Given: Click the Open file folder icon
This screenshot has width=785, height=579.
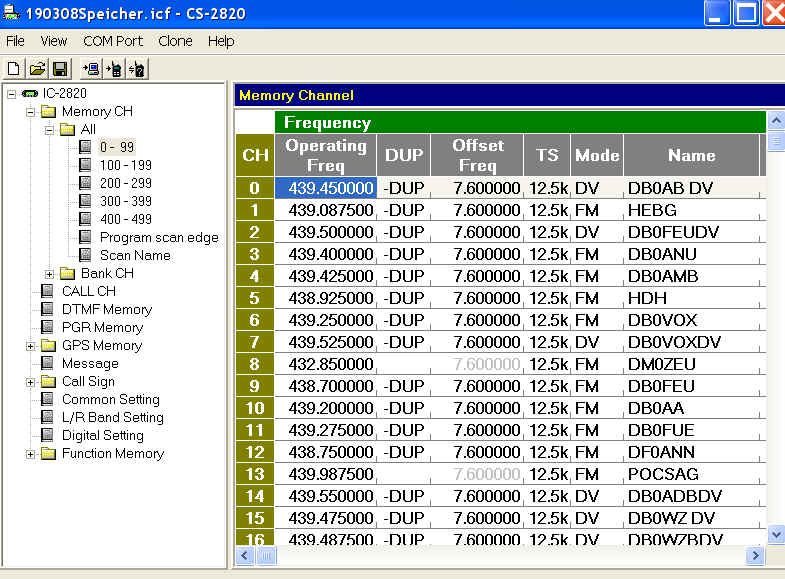Looking at the screenshot, I should [36, 69].
